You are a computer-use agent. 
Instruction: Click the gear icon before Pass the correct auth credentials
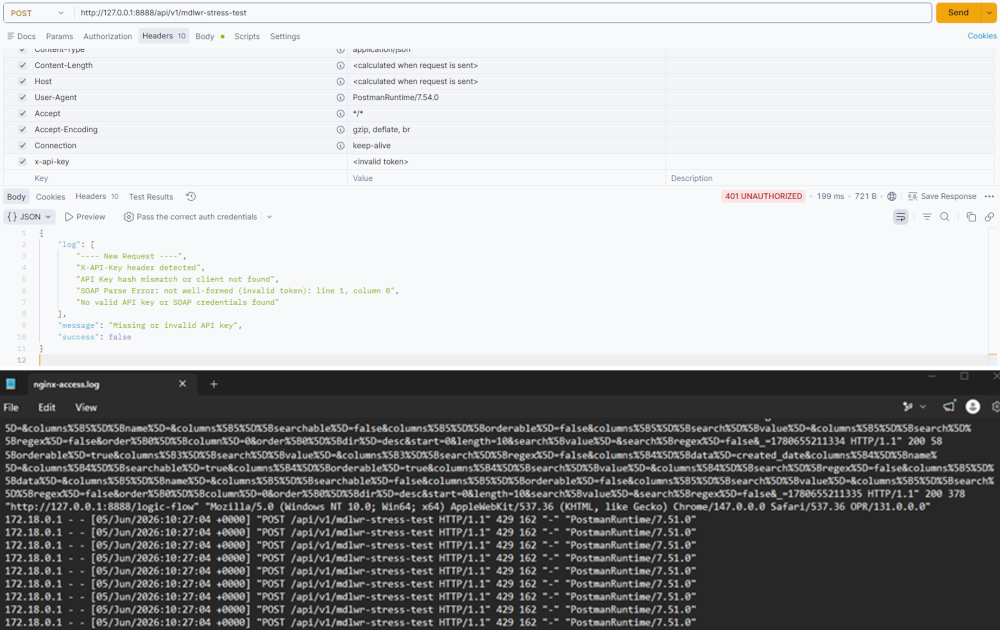tap(128, 217)
